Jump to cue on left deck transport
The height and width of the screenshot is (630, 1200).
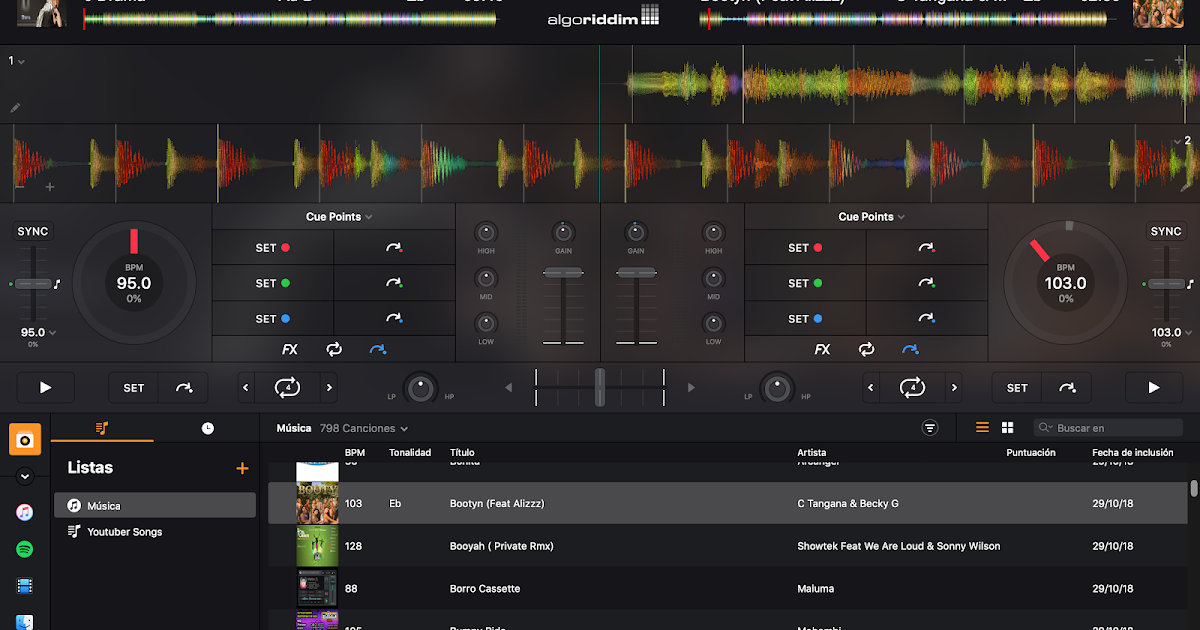click(184, 388)
